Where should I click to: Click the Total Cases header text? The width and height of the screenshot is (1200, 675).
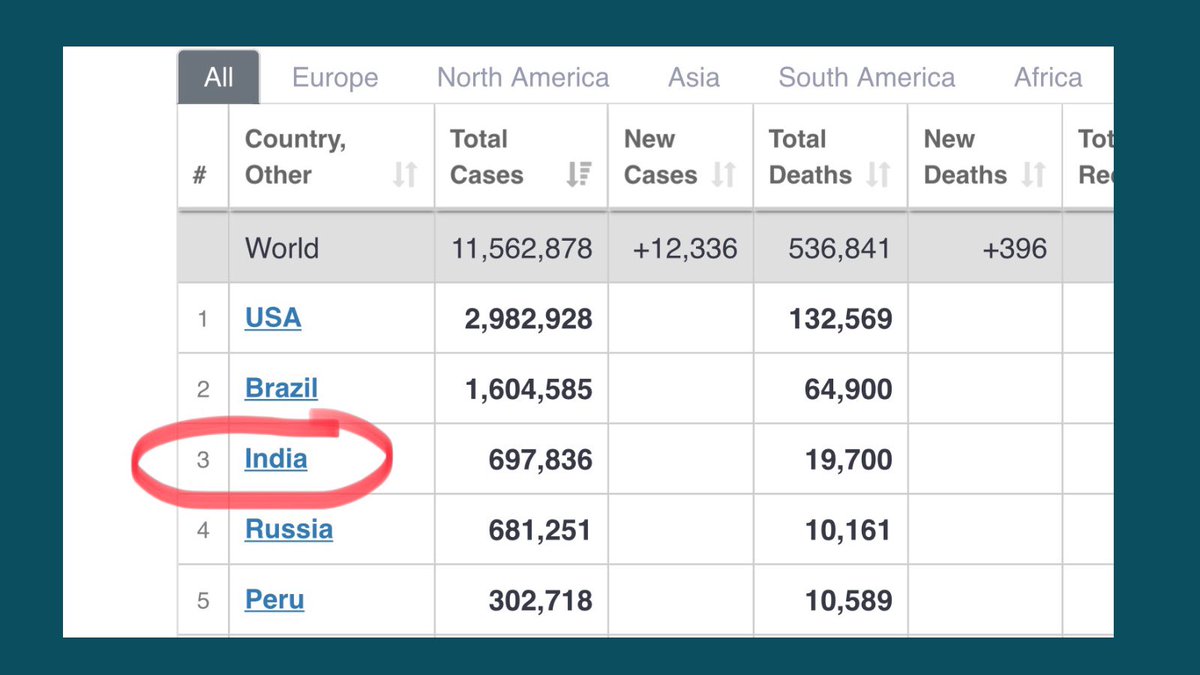coord(487,157)
